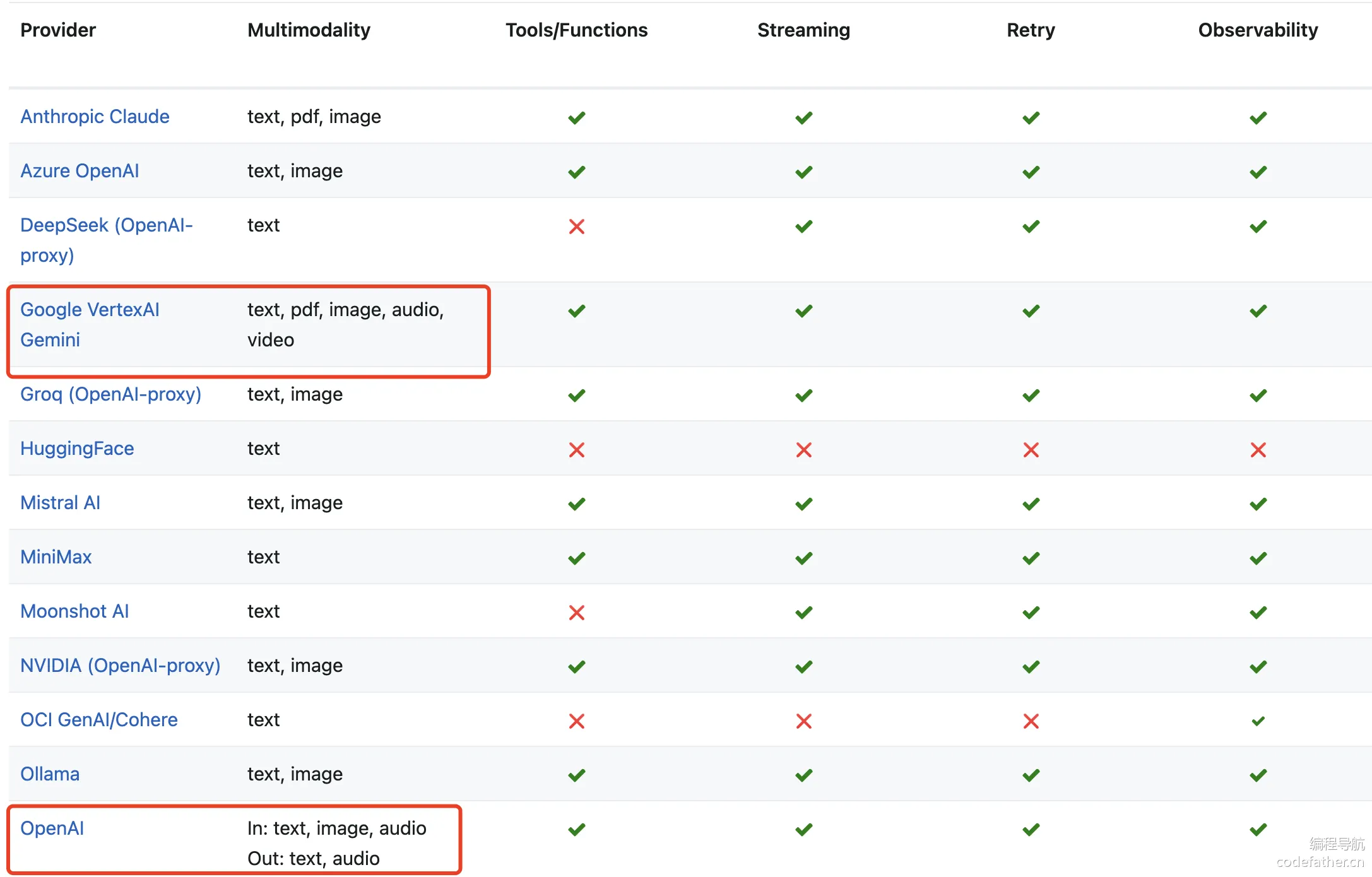This screenshot has height=877, width=1372.
Task: Click the Moonshot AI Retry checkmark
Action: pyautogui.click(x=1031, y=613)
